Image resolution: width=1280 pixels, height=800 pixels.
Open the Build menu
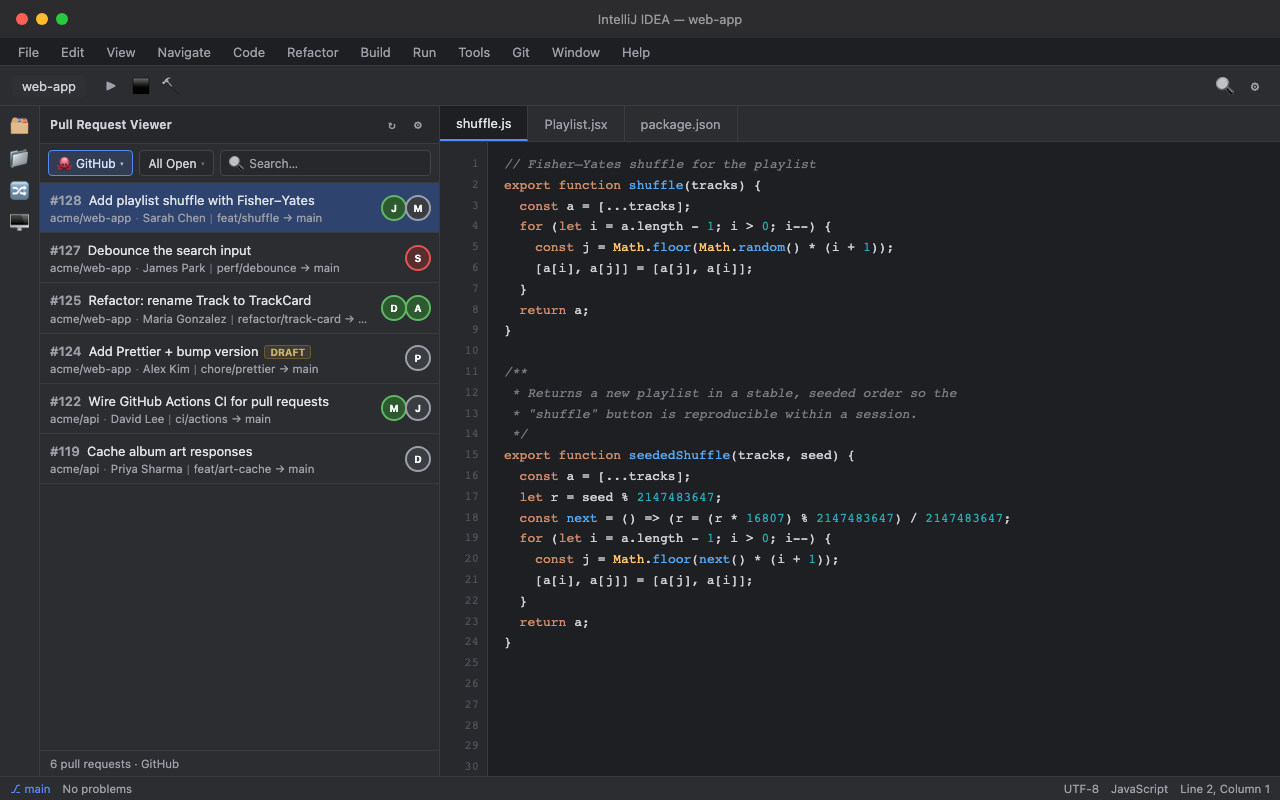[376, 52]
